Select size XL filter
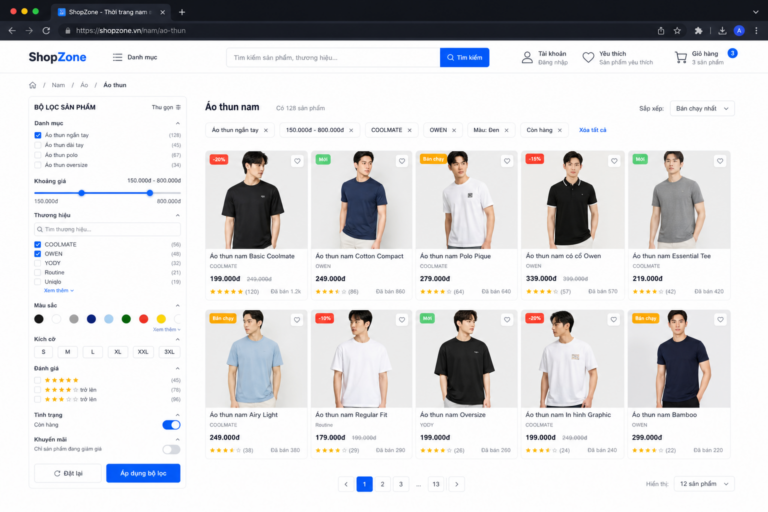The height and width of the screenshot is (512, 768). (x=118, y=352)
